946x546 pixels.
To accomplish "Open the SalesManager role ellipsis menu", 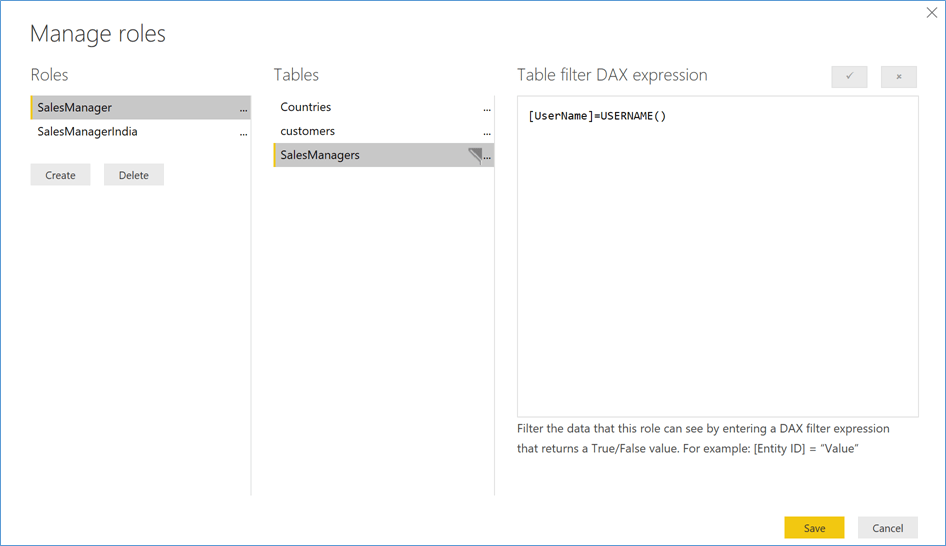I will [x=243, y=109].
